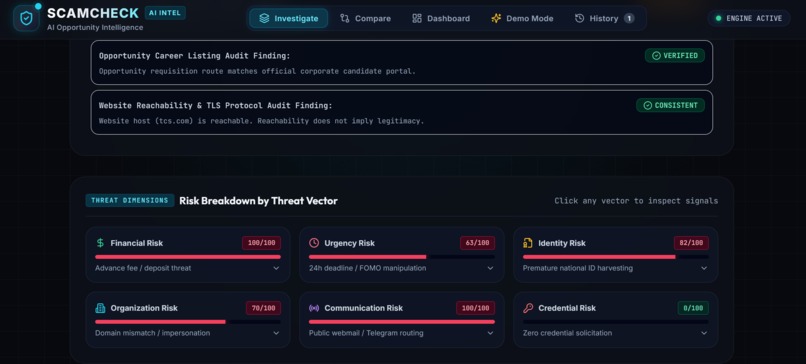Expand the Communication Risk card chevron
806x364 pixels.
(490, 333)
